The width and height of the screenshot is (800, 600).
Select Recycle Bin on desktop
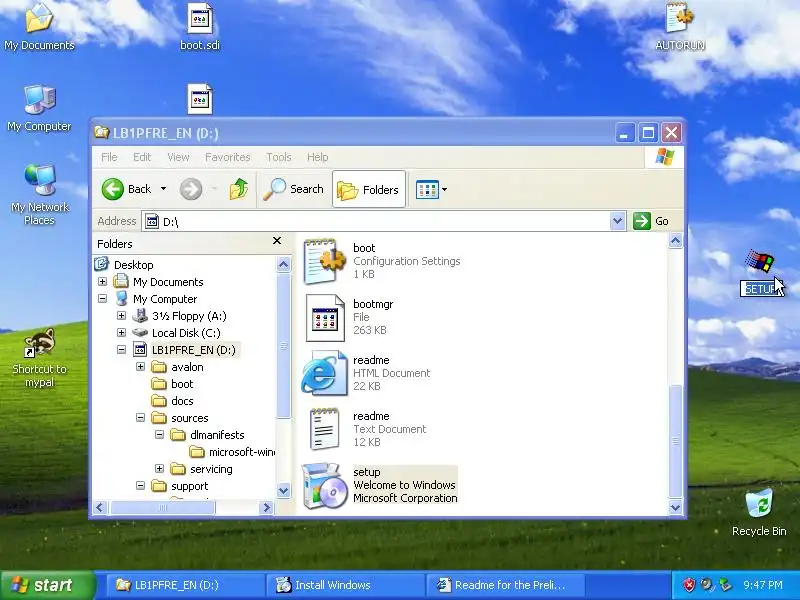coord(759,512)
